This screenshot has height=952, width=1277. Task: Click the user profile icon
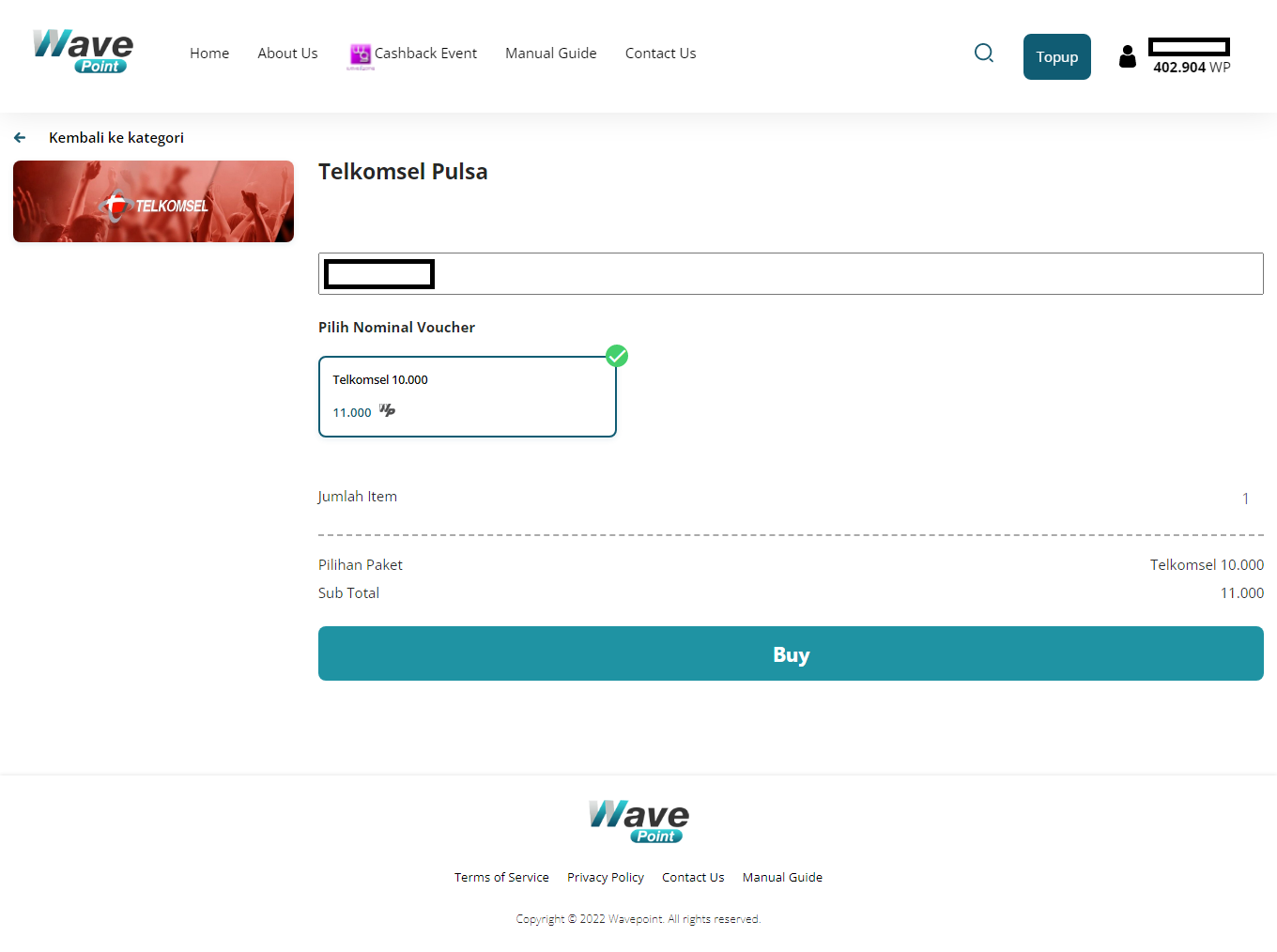pyautogui.click(x=1127, y=57)
